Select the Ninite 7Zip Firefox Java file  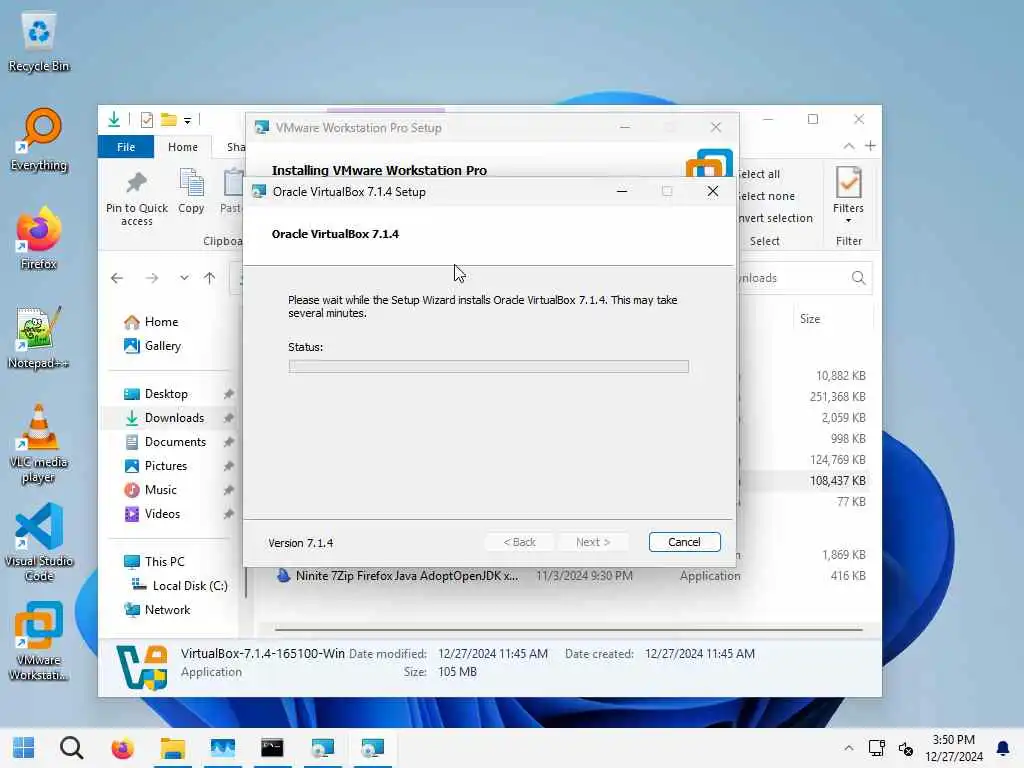click(x=407, y=576)
